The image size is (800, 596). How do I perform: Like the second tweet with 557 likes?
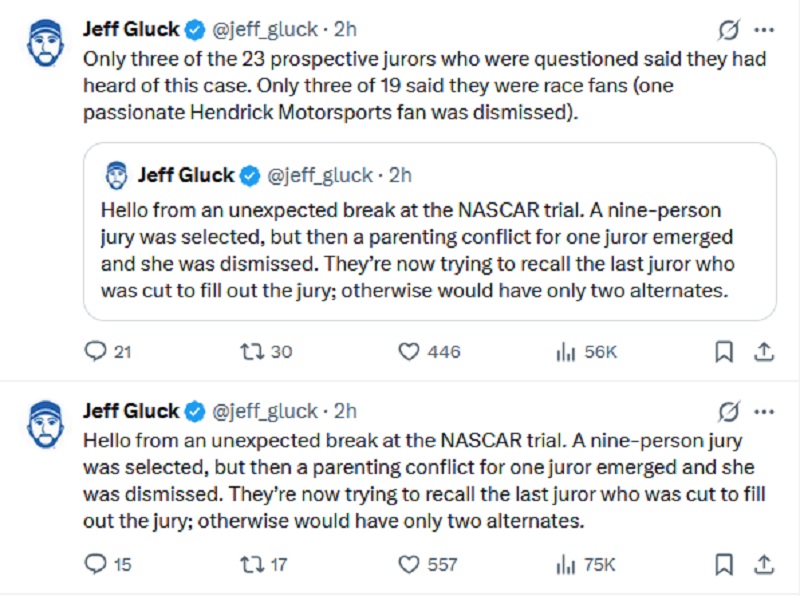click(409, 565)
